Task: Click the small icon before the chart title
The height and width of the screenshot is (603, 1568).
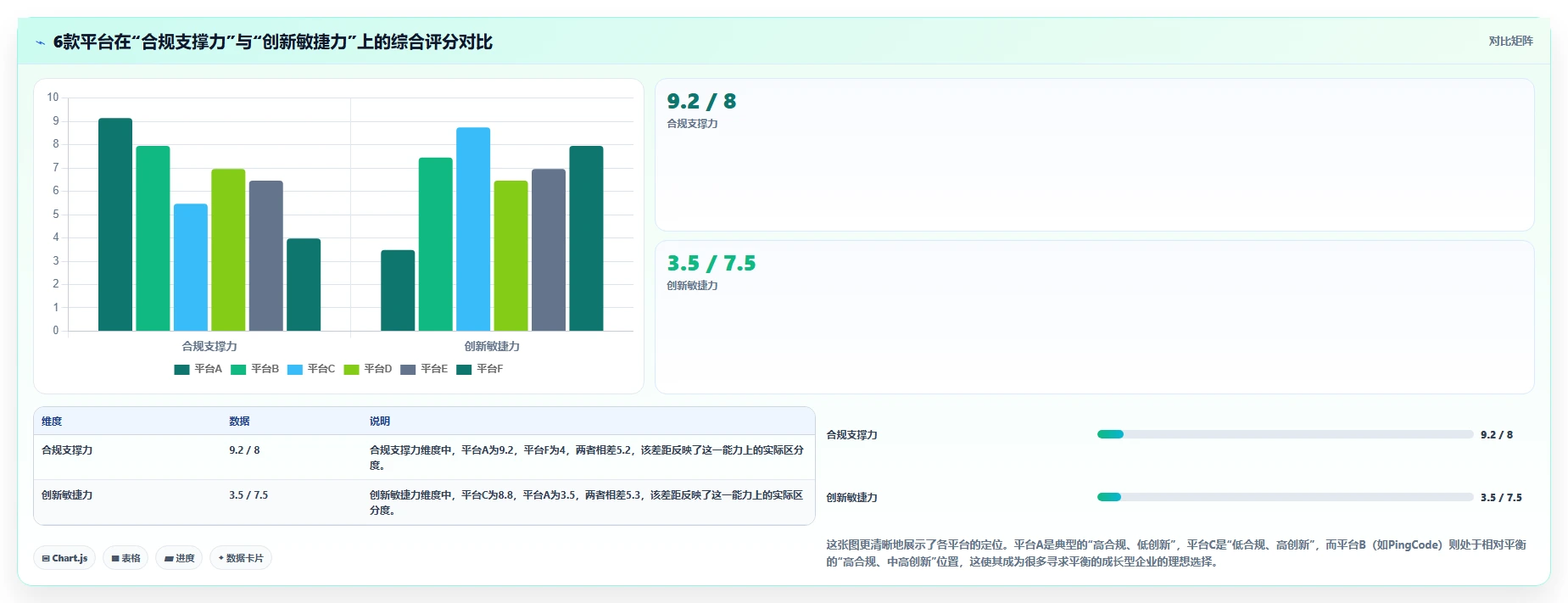Action: [x=40, y=42]
